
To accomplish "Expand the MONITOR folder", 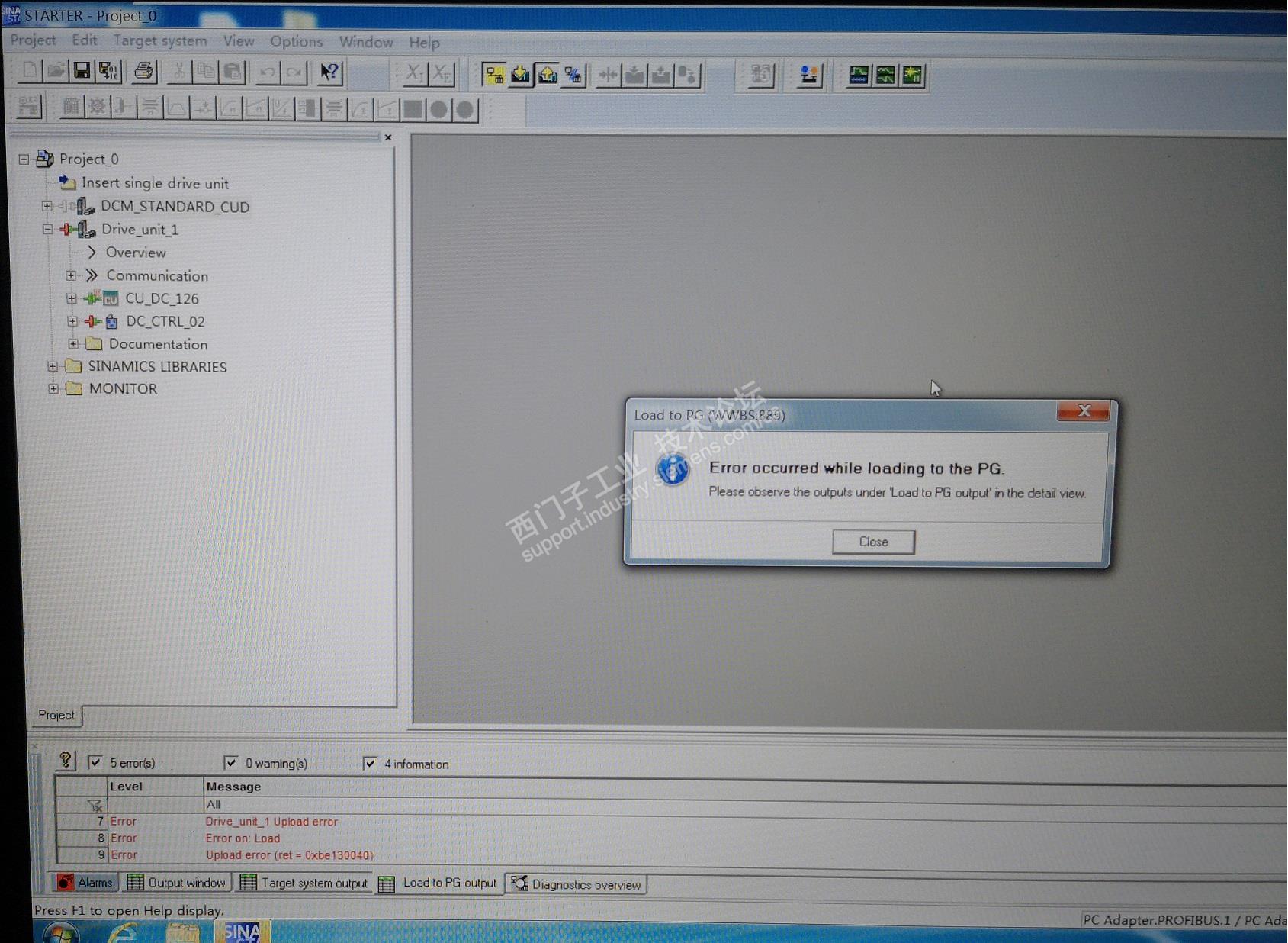I will (53, 388).
